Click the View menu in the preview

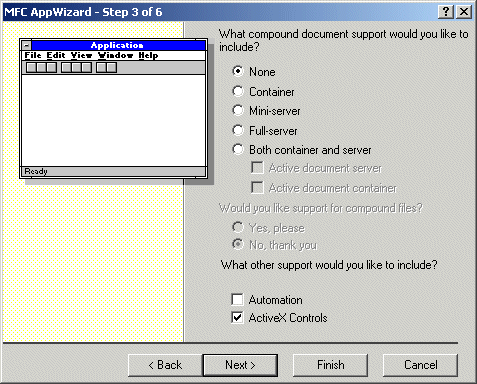[x=81, y=55]
